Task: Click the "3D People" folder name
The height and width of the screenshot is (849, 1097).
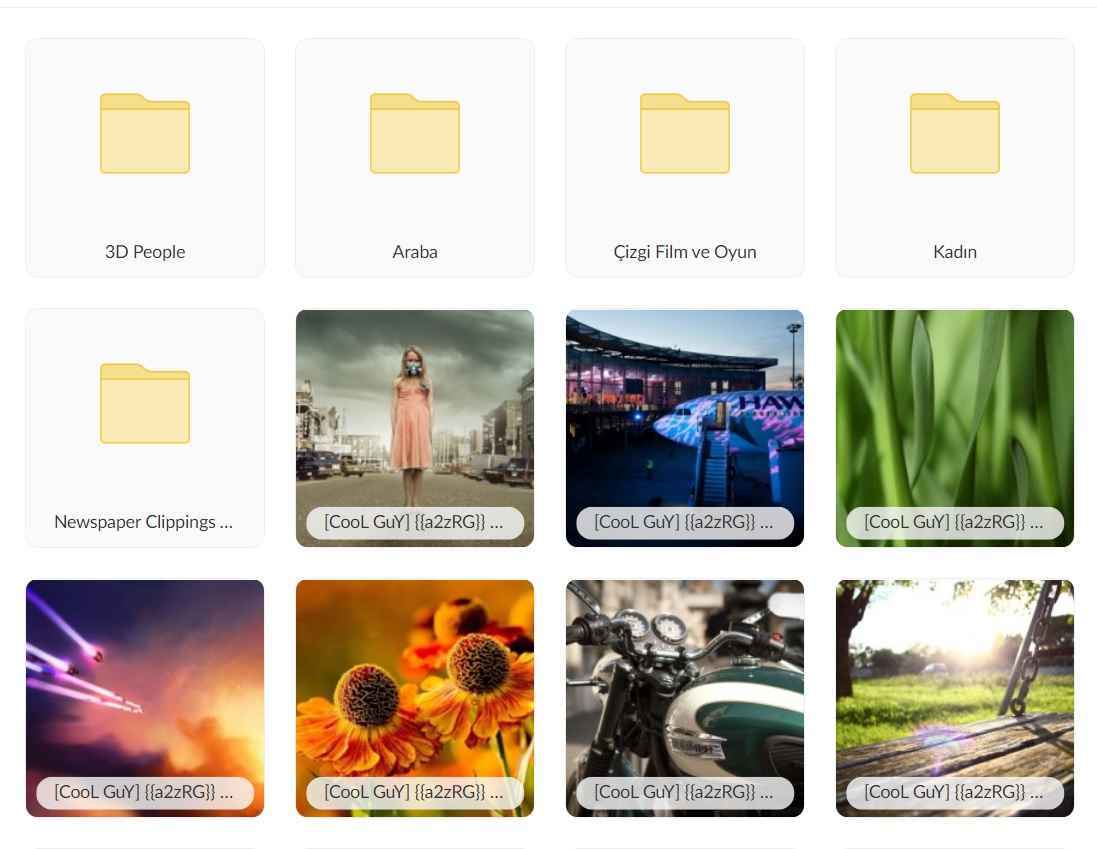Action: 145,252
